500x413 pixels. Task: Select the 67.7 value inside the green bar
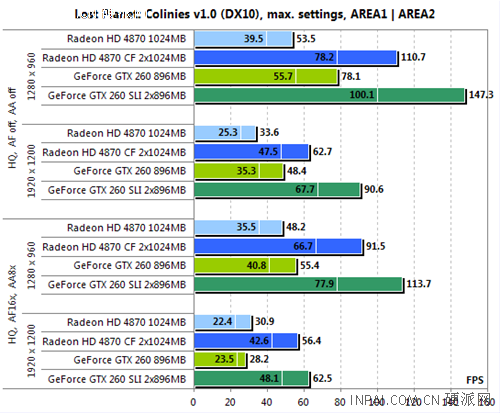pyautogui.click(x=305, y=189)
